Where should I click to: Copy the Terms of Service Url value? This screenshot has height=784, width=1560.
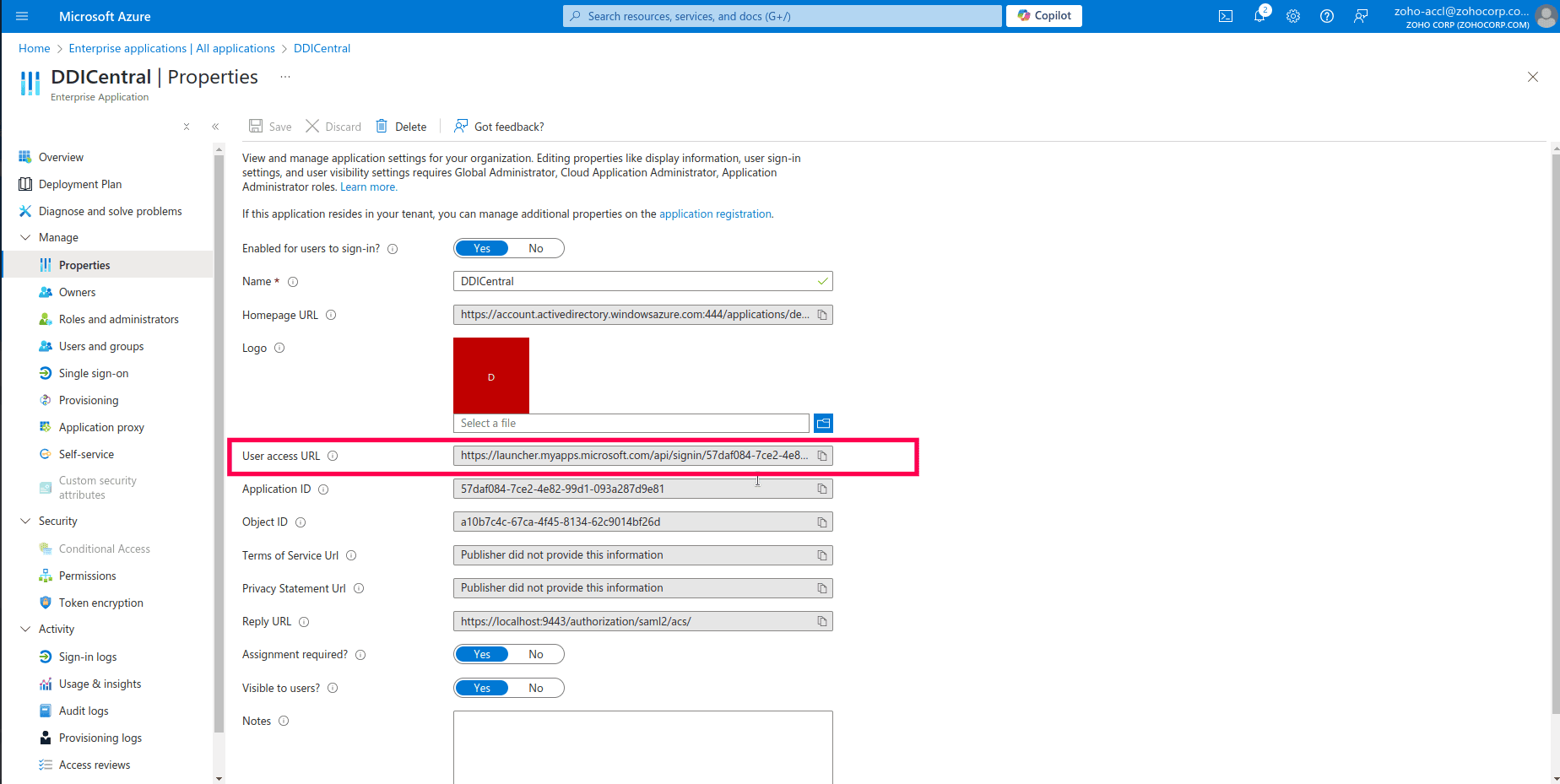(x=822, y=555)
